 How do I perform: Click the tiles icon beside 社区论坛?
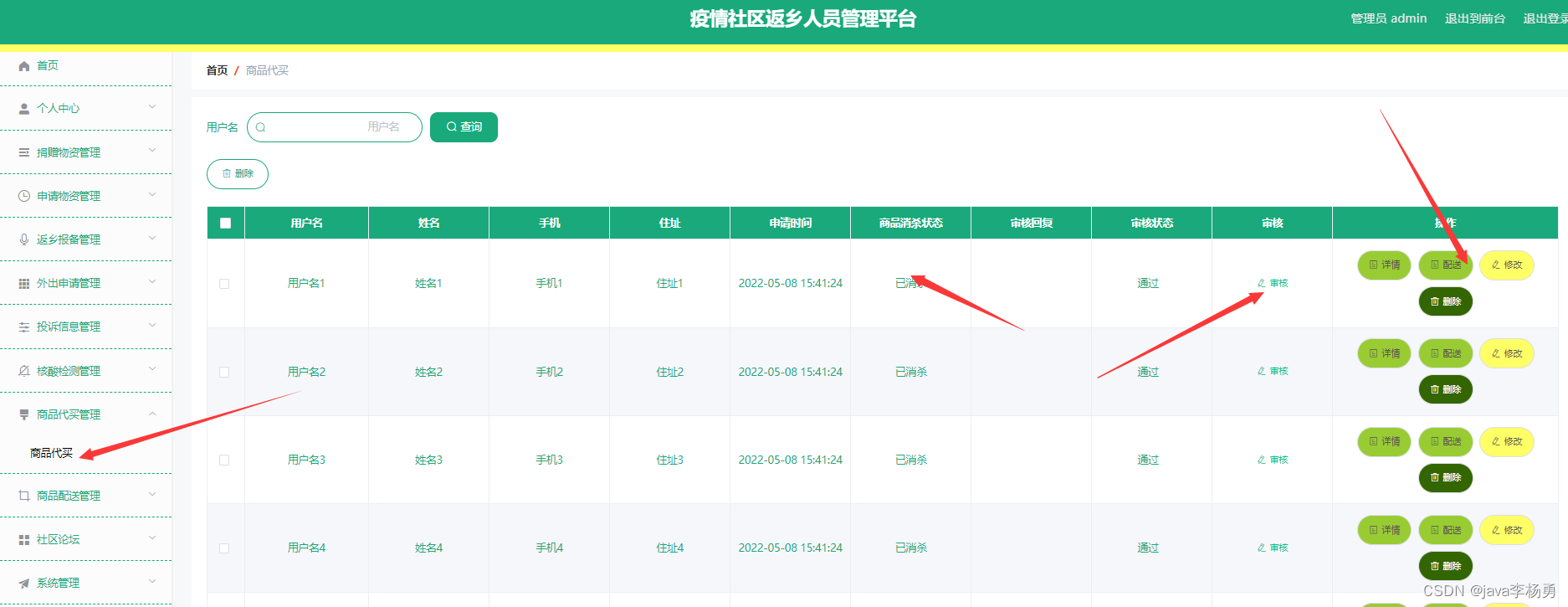coord(24,539)
